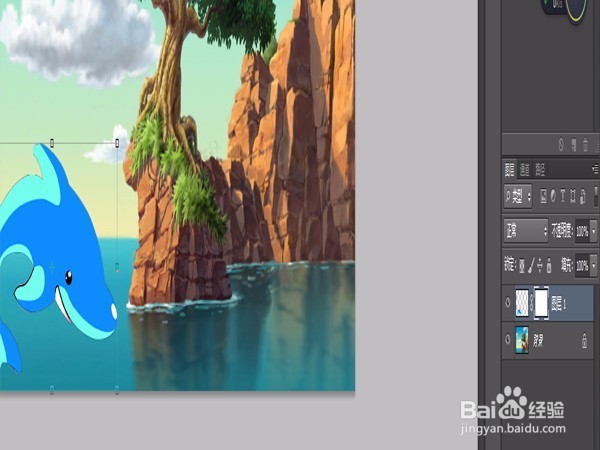The height and width of the screenshot is (450, 600).
Task: Click the 背景 layer lock icon
Action: point(584,340)
